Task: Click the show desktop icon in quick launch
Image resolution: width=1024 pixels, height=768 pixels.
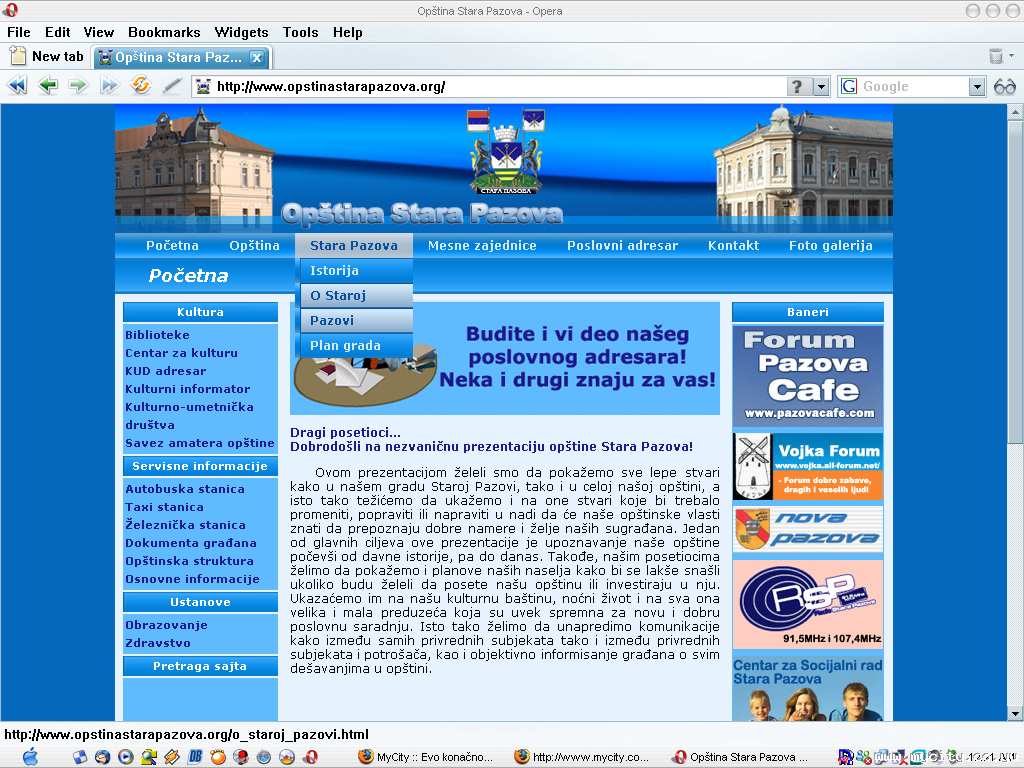Action: click(x=80, y=757)
